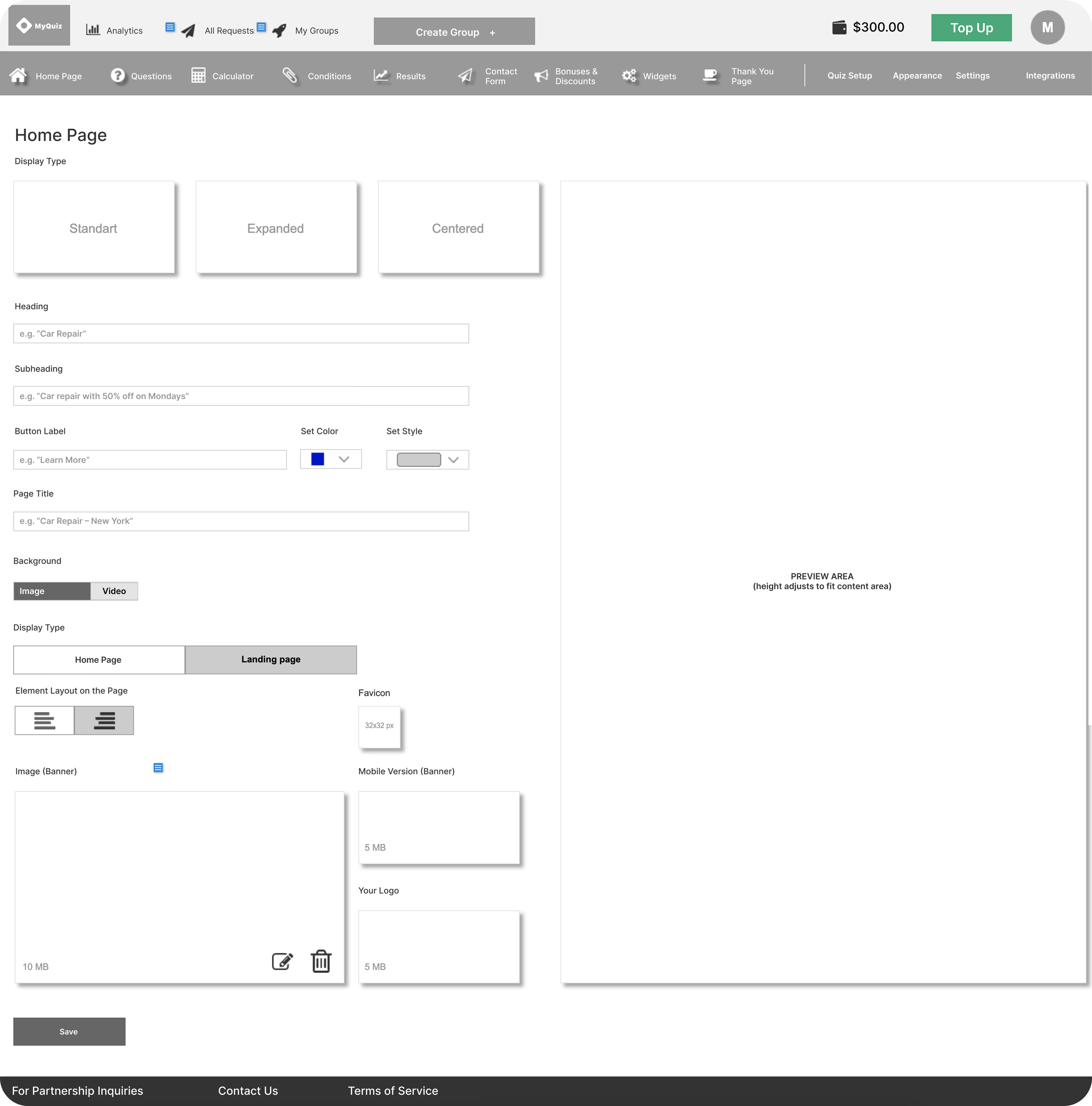
Task: Open Widgets via gears icon
Action: point(629,75)
